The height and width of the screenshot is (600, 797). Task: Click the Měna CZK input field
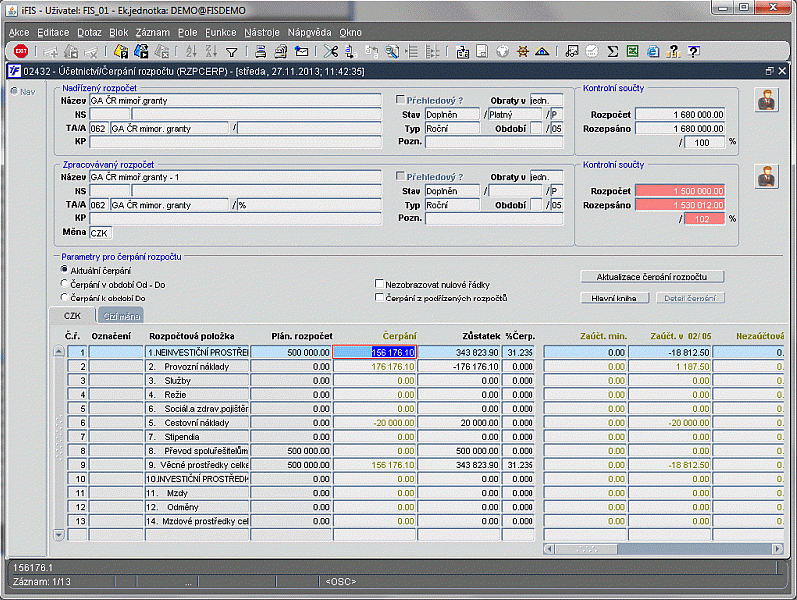pos(100,233)
